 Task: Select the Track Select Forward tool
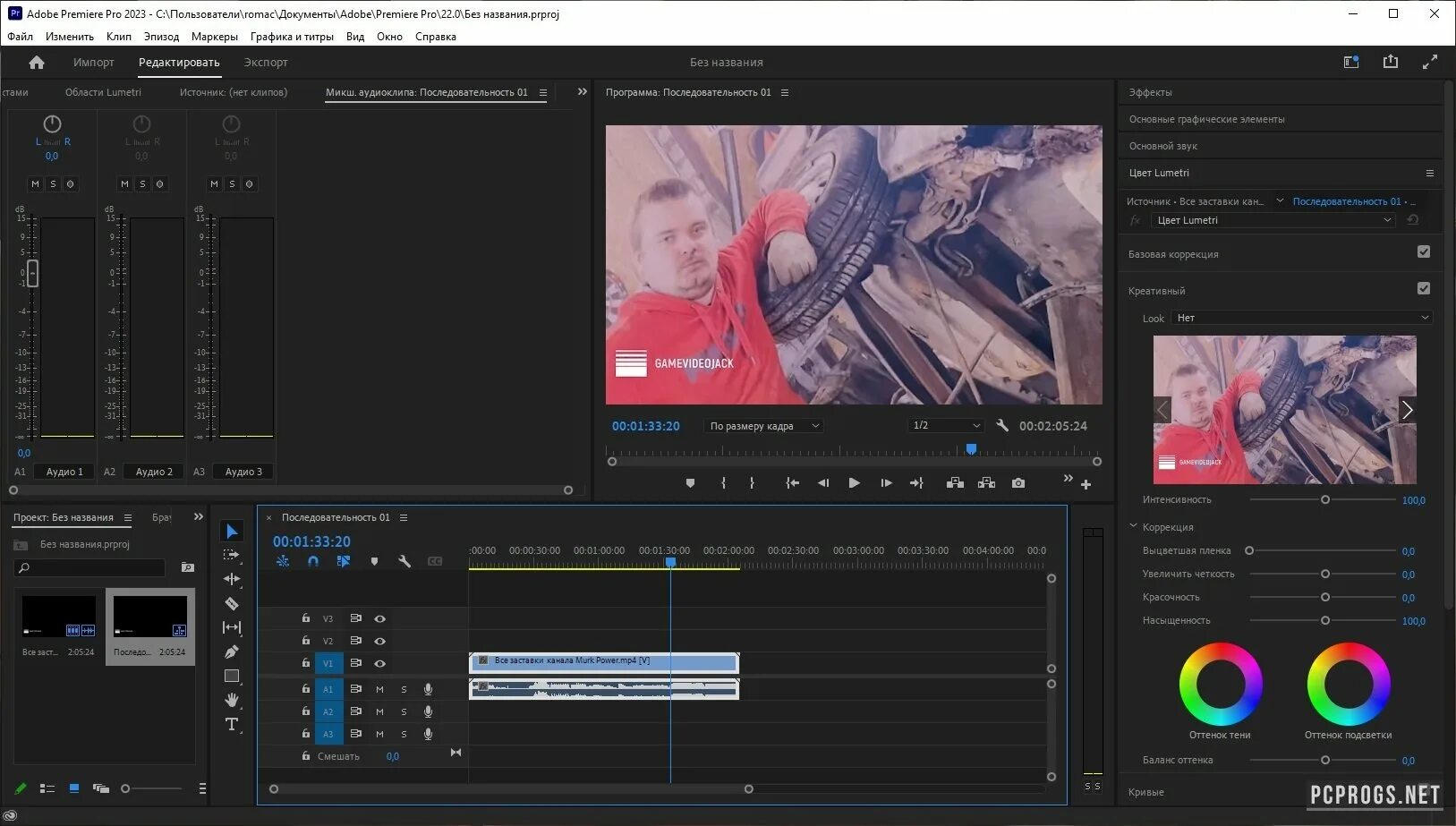(x=232, y=555)
